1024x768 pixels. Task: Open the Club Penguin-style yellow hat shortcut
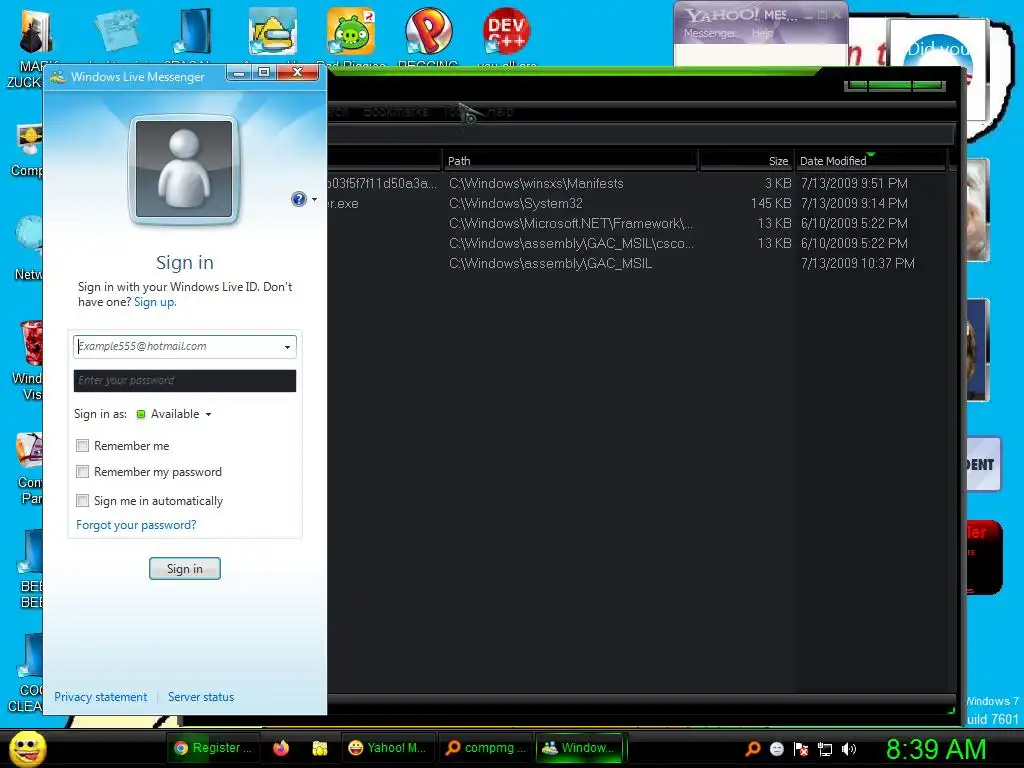click(x=272, y=31)
